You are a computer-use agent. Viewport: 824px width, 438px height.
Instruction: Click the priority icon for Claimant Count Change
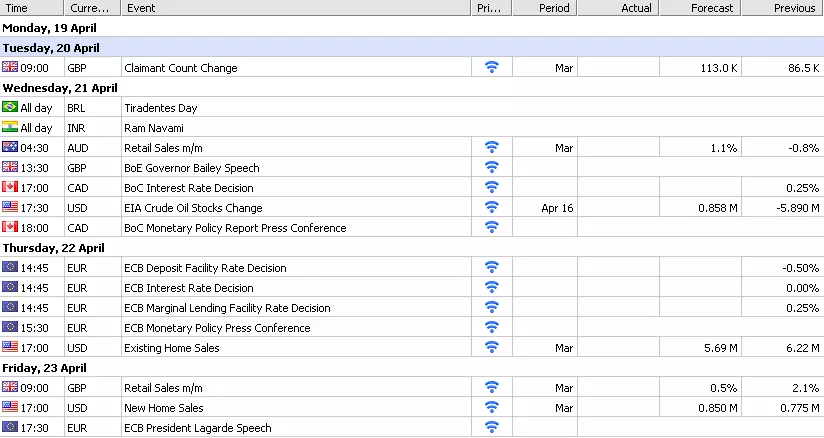pos(491,67)
